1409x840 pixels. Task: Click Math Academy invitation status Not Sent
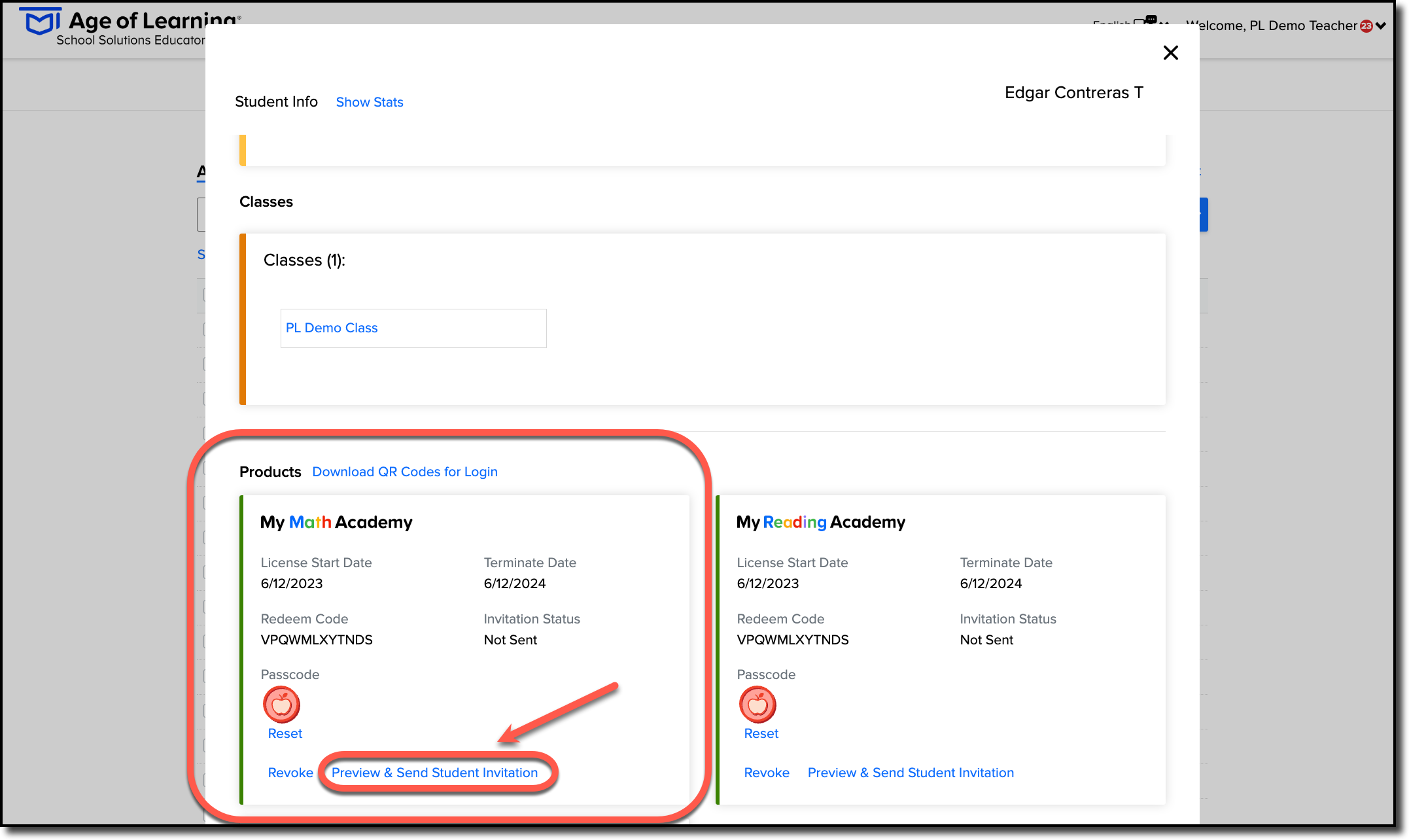click(510, 640)
